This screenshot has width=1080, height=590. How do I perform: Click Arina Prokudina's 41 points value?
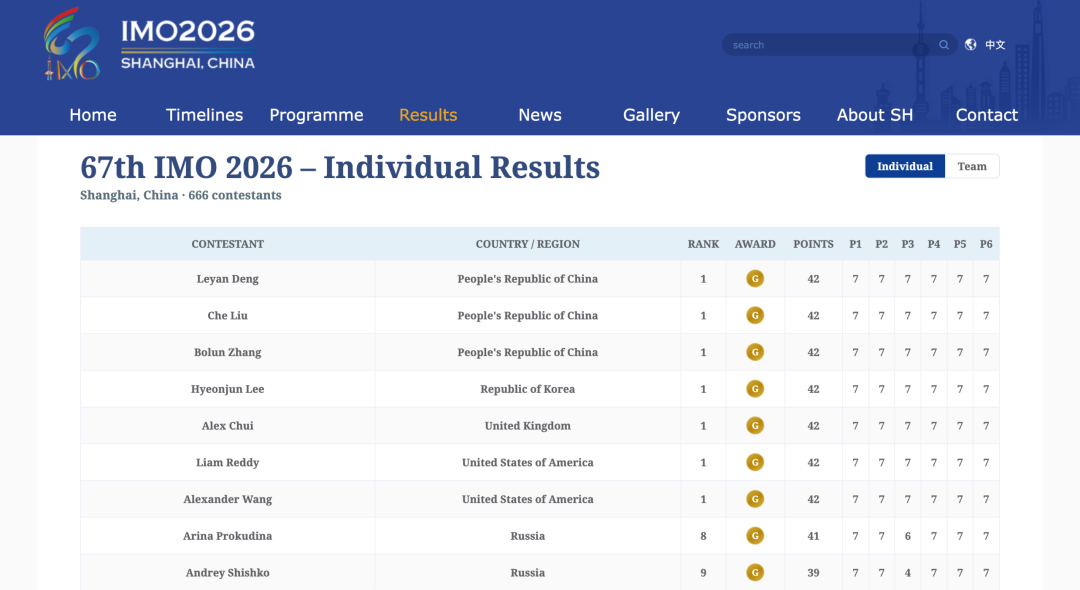813,536
